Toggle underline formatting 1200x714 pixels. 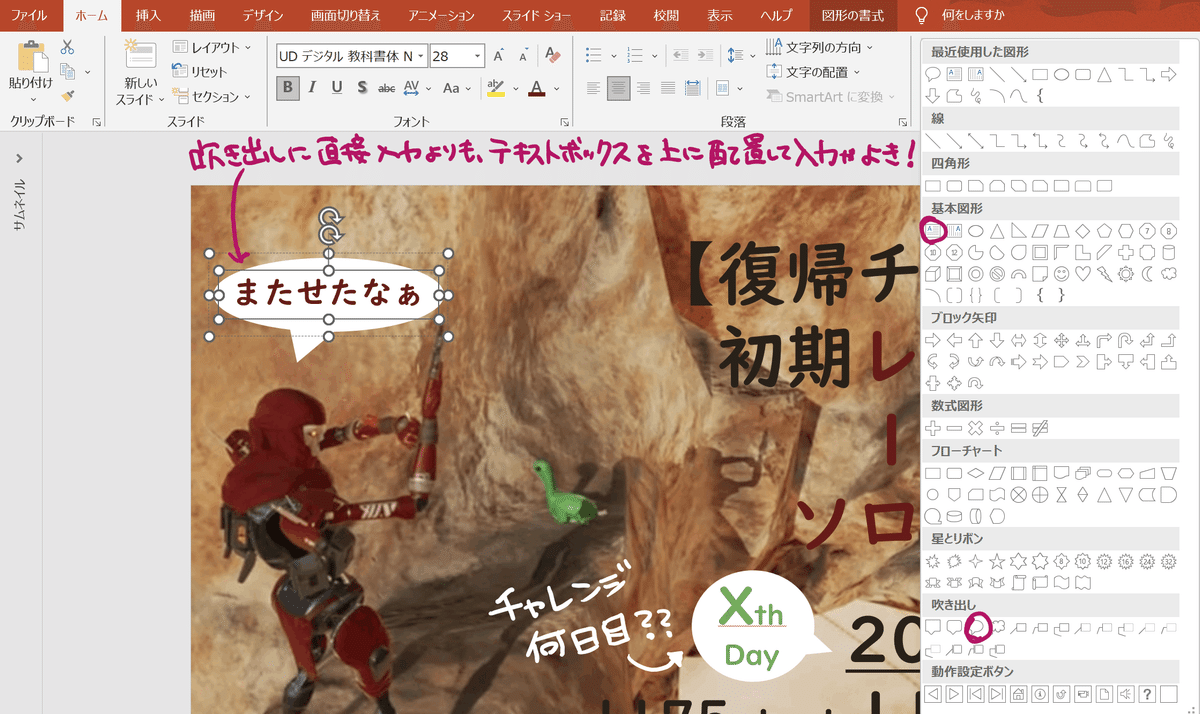click(337, 88)
